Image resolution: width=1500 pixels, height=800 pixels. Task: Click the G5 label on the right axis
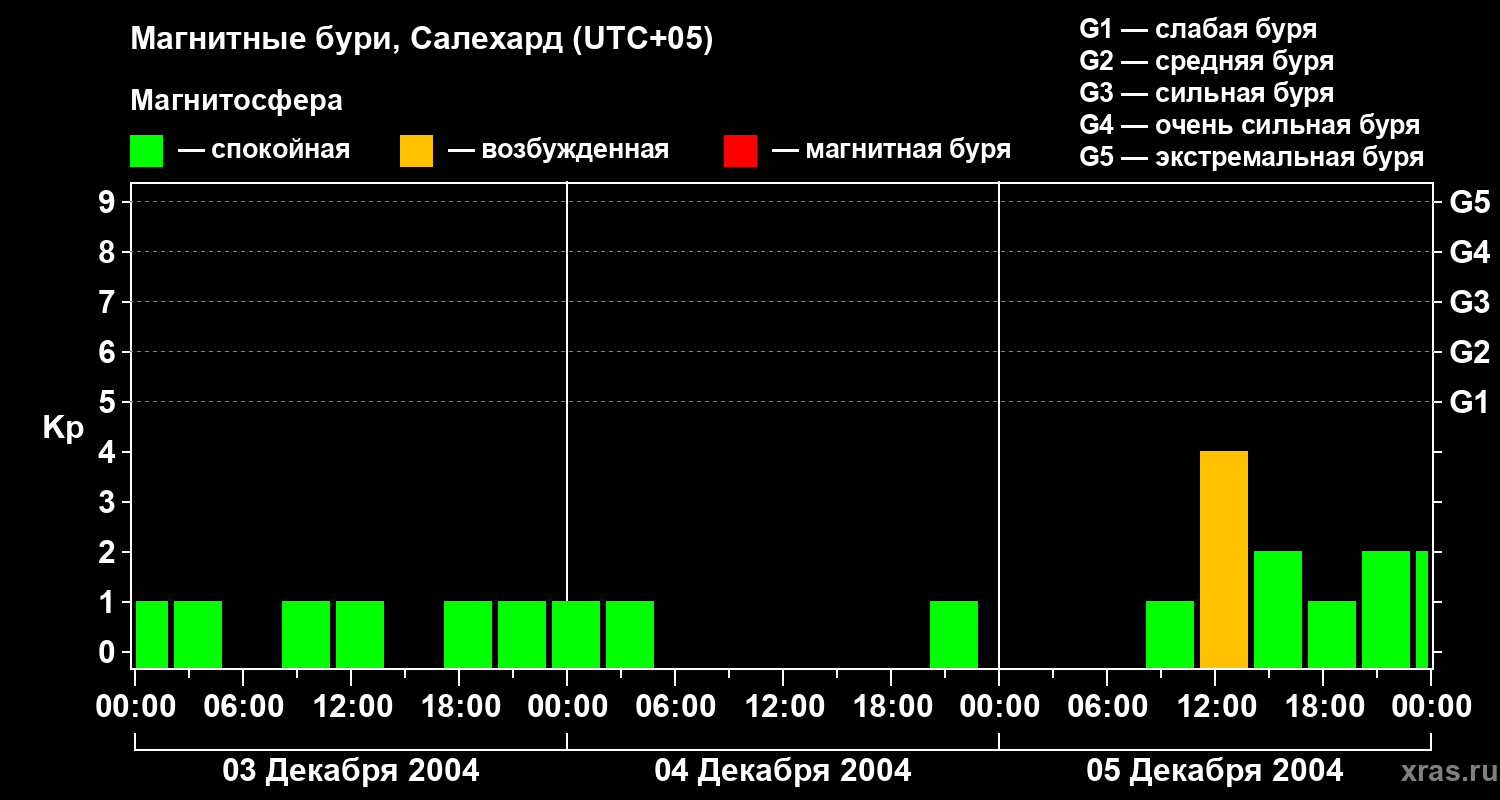click(x=1469, y=202)
